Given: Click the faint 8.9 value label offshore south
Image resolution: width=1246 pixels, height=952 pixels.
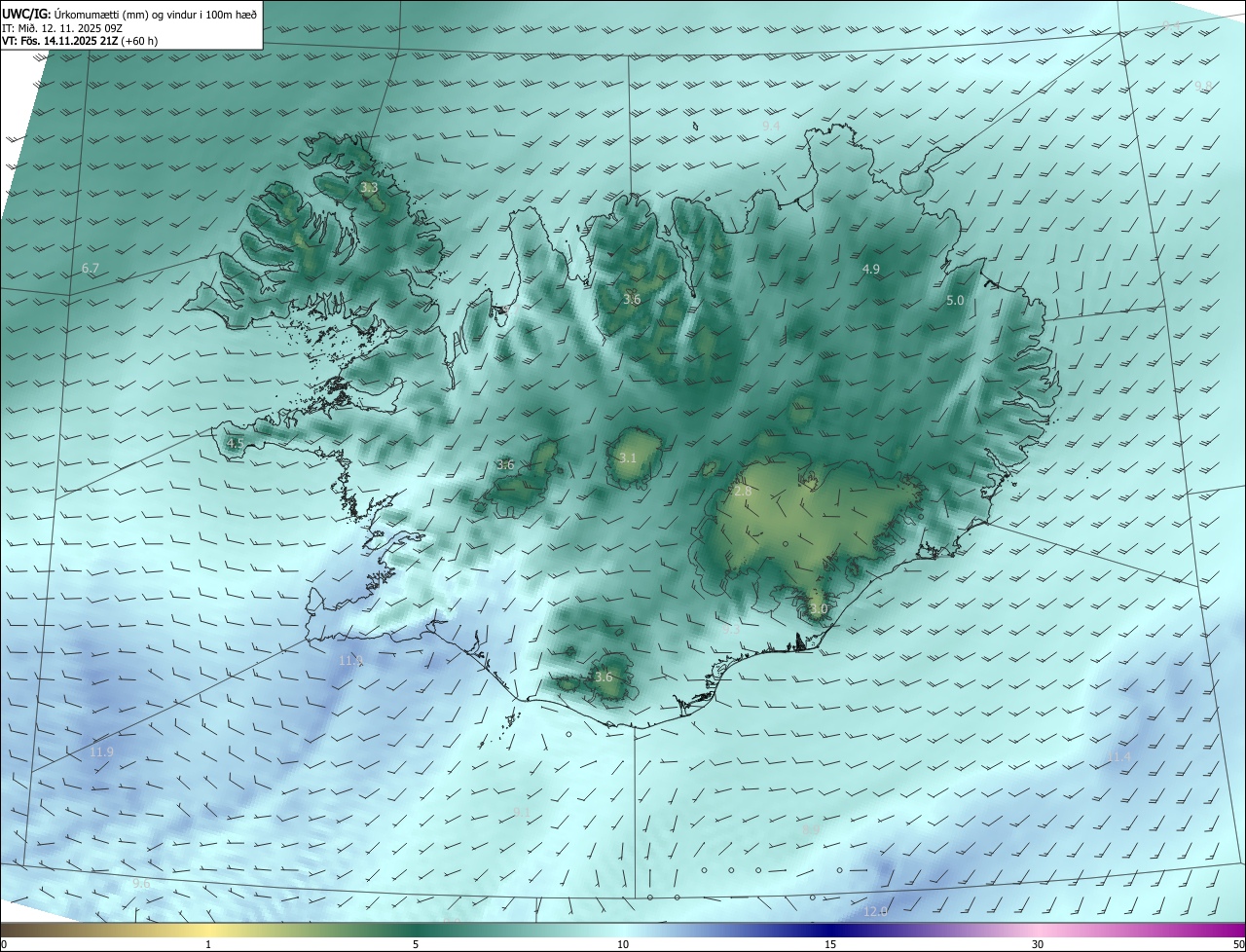Looking at the screenshot, I should click(x=812, y=830).
